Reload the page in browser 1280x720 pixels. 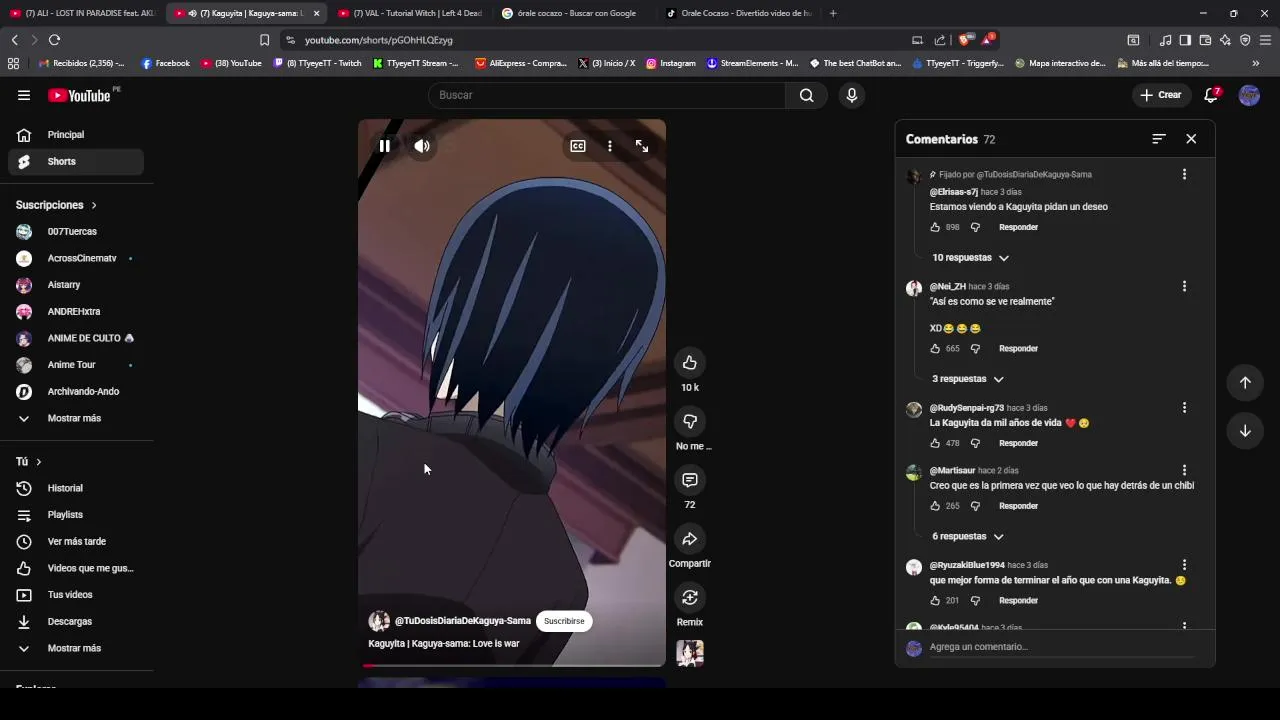(54, 40)
